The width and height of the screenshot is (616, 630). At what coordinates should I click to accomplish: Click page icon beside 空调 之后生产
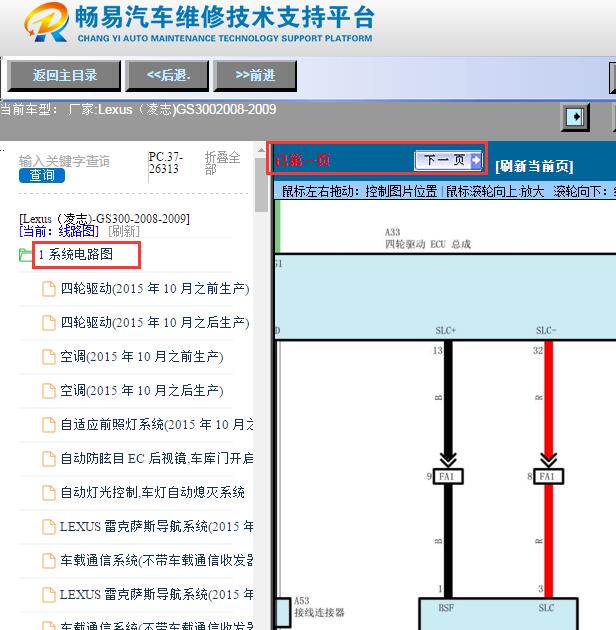pyautogui.click(x=49, y=391)
